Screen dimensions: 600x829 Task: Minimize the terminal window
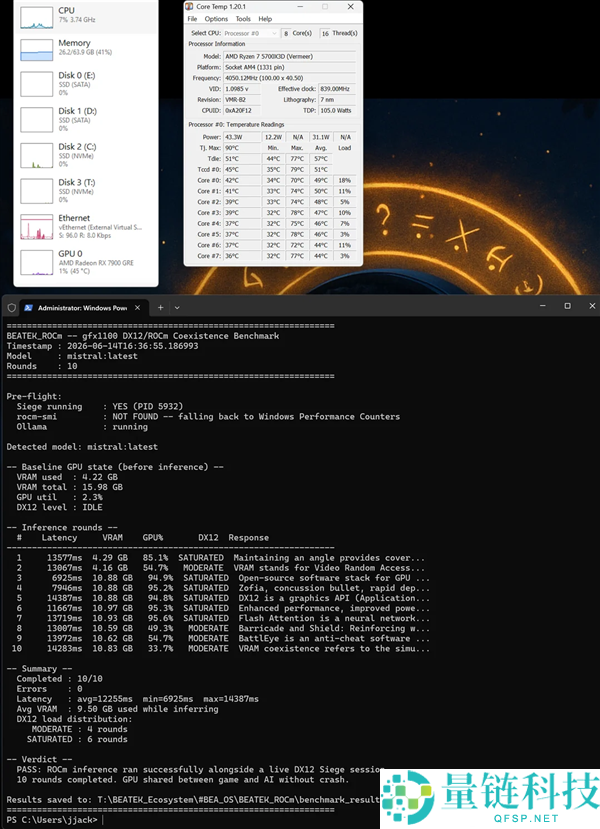point(542,306)
